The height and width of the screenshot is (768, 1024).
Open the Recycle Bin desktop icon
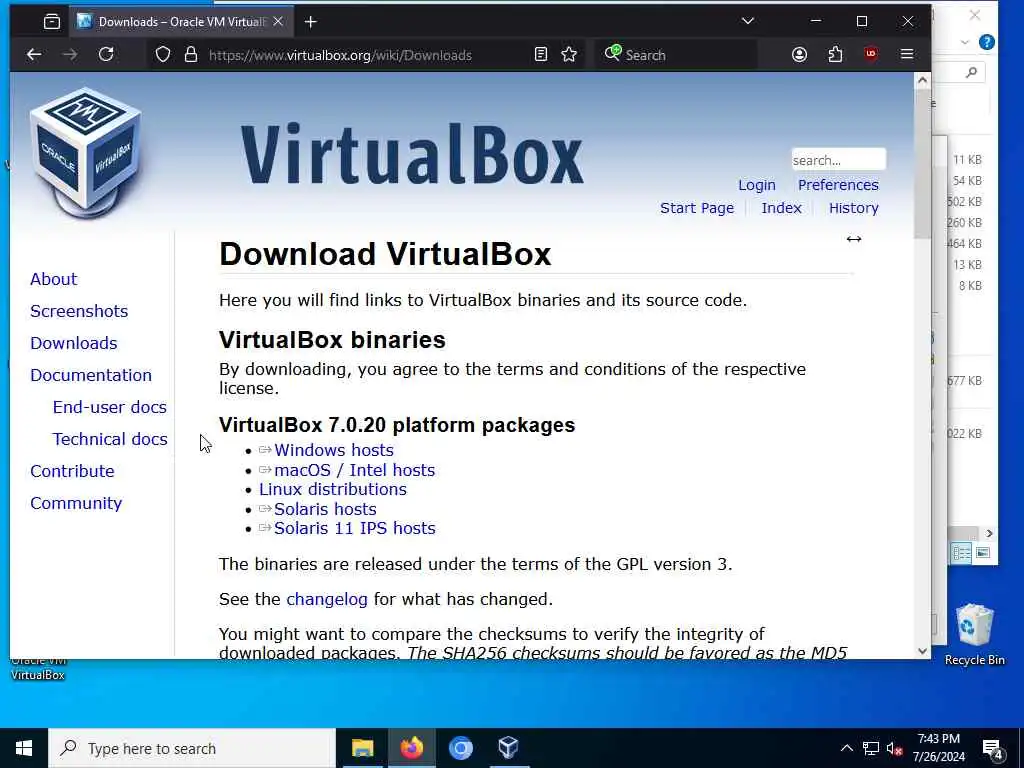point(974,634)
